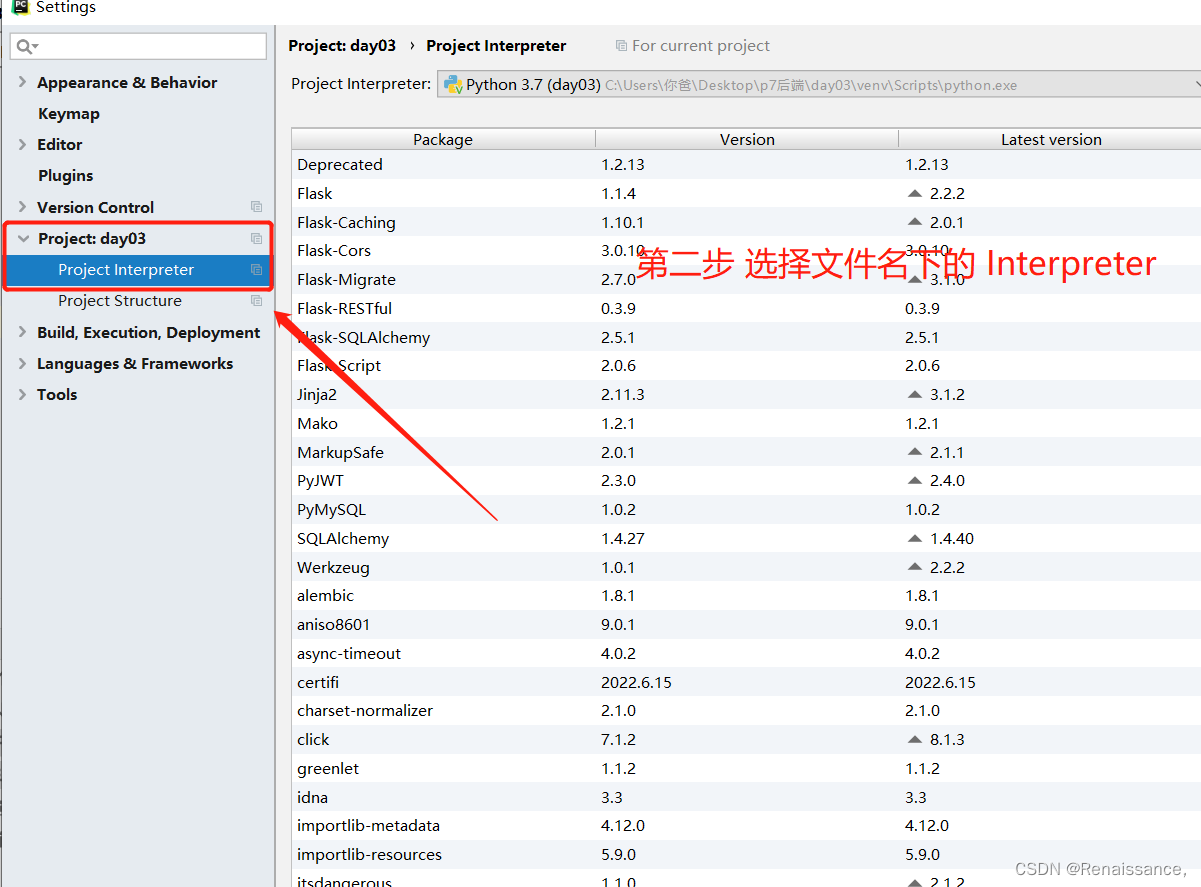Screen dimensions: 1201x887
Task: Select the Flask-RESTful package row
Action: click(746, 308)
